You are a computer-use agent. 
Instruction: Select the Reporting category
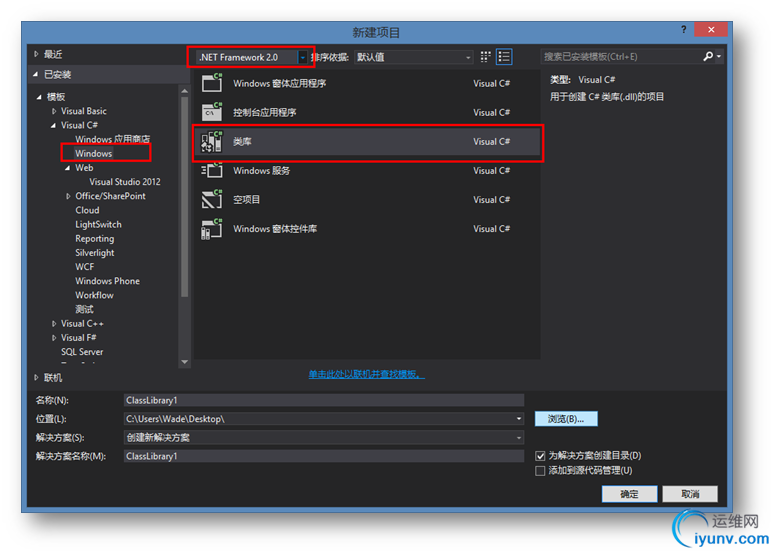(94, 239)
